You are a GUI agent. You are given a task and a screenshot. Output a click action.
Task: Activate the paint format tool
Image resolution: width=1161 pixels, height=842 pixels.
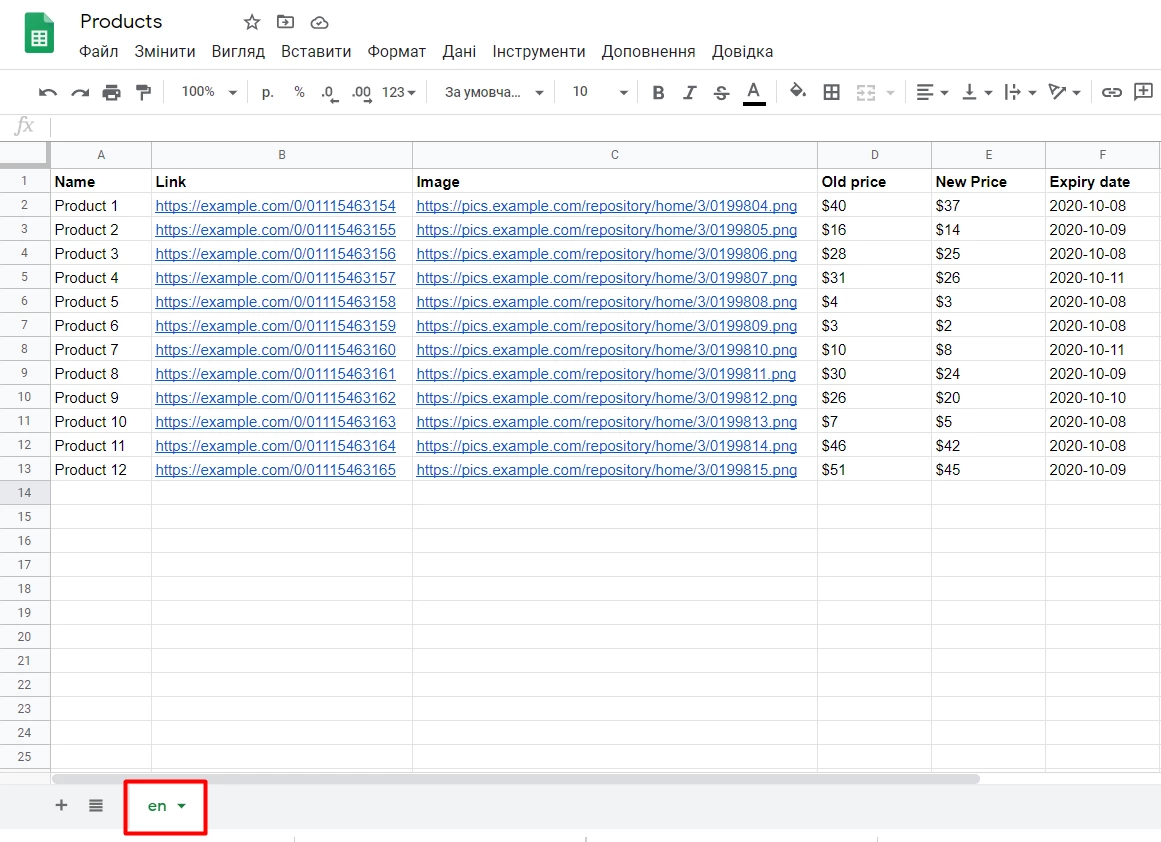coord(143,93)
